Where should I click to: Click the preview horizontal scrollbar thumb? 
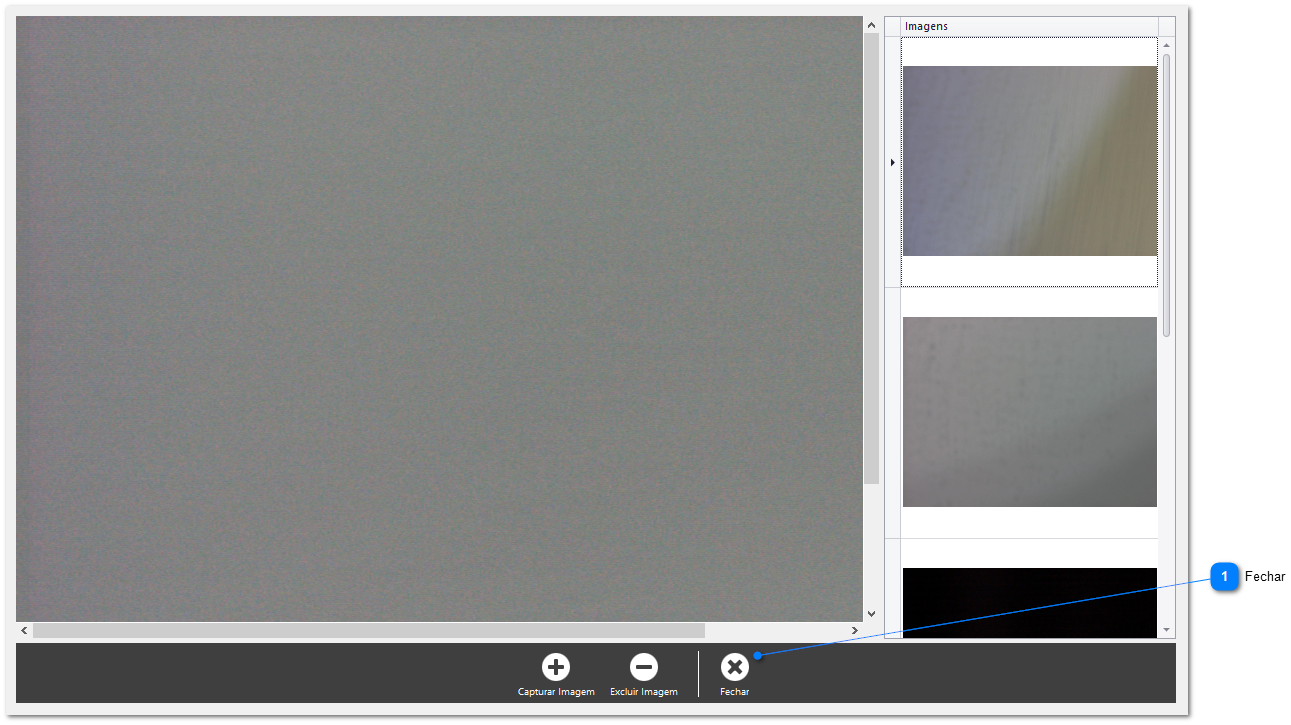pyautogui.click(x=369, y=631)
